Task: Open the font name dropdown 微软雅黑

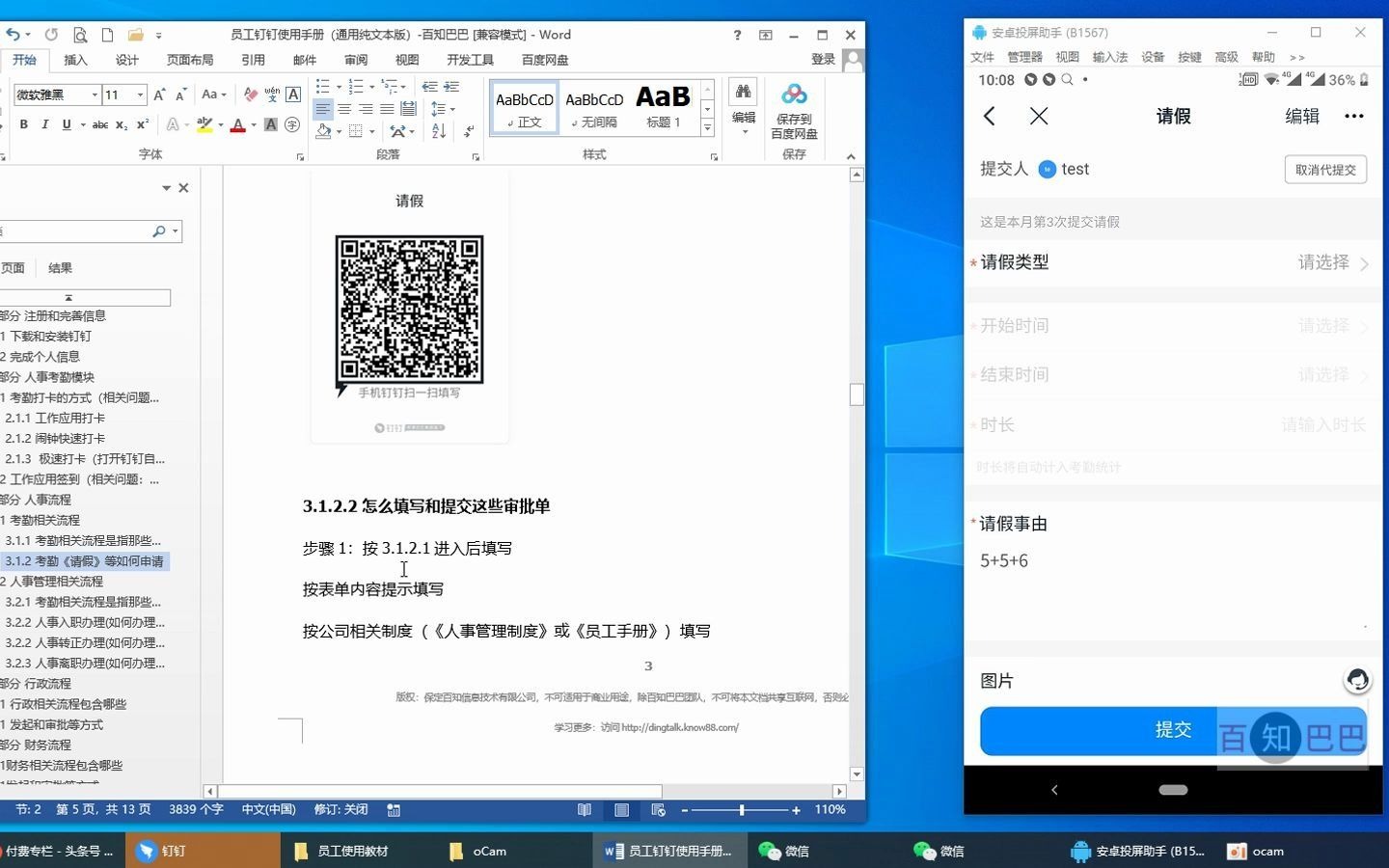Action: pyautogui.click(x=95, y=95)
